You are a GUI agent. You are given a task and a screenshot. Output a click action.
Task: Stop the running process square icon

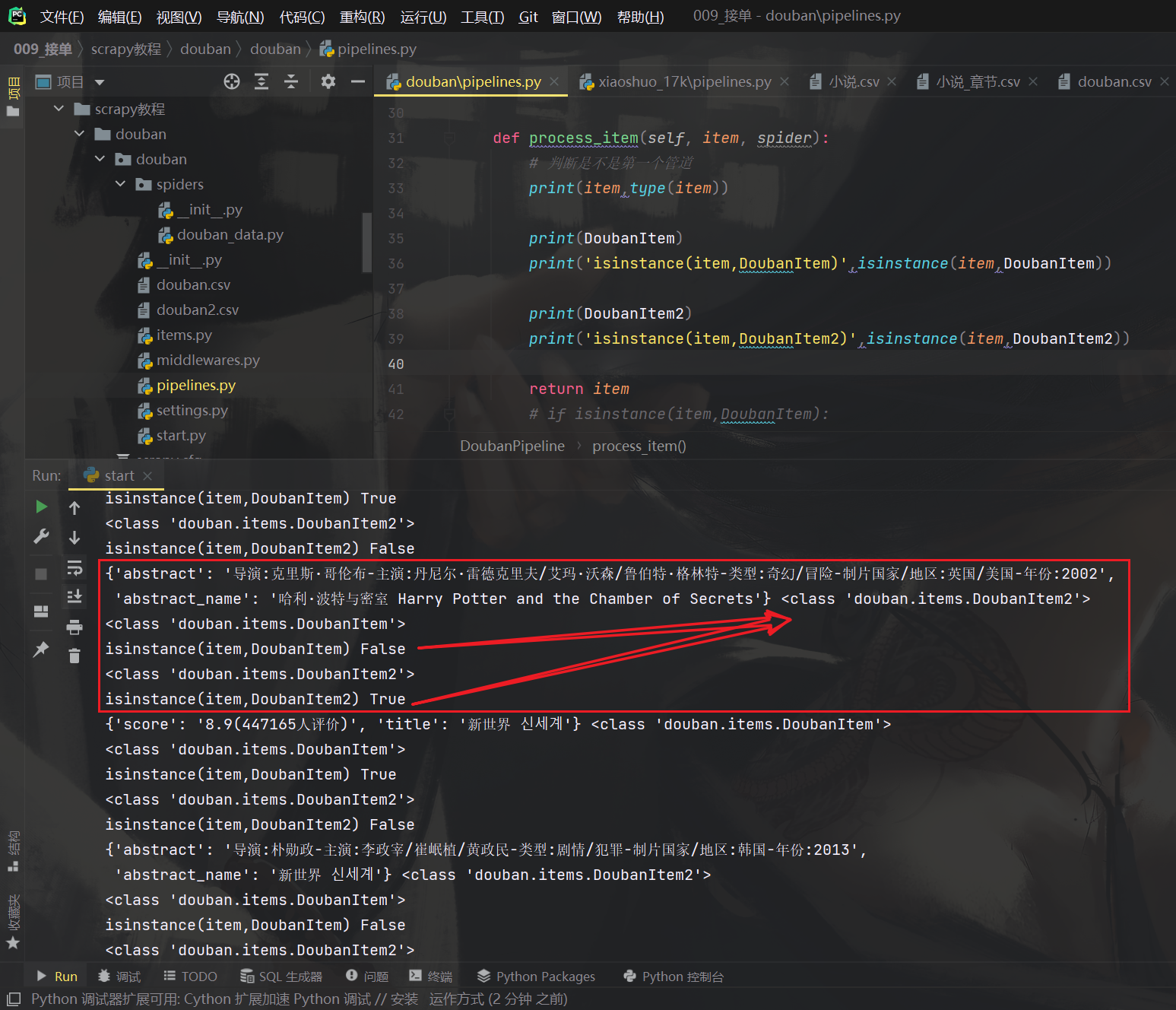click(x=41, y=574)
